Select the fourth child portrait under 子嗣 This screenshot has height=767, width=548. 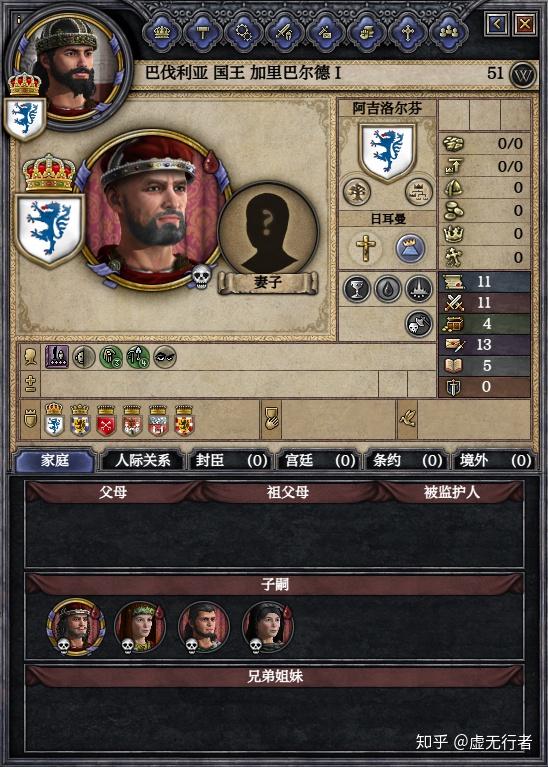(x=268, y=627)
